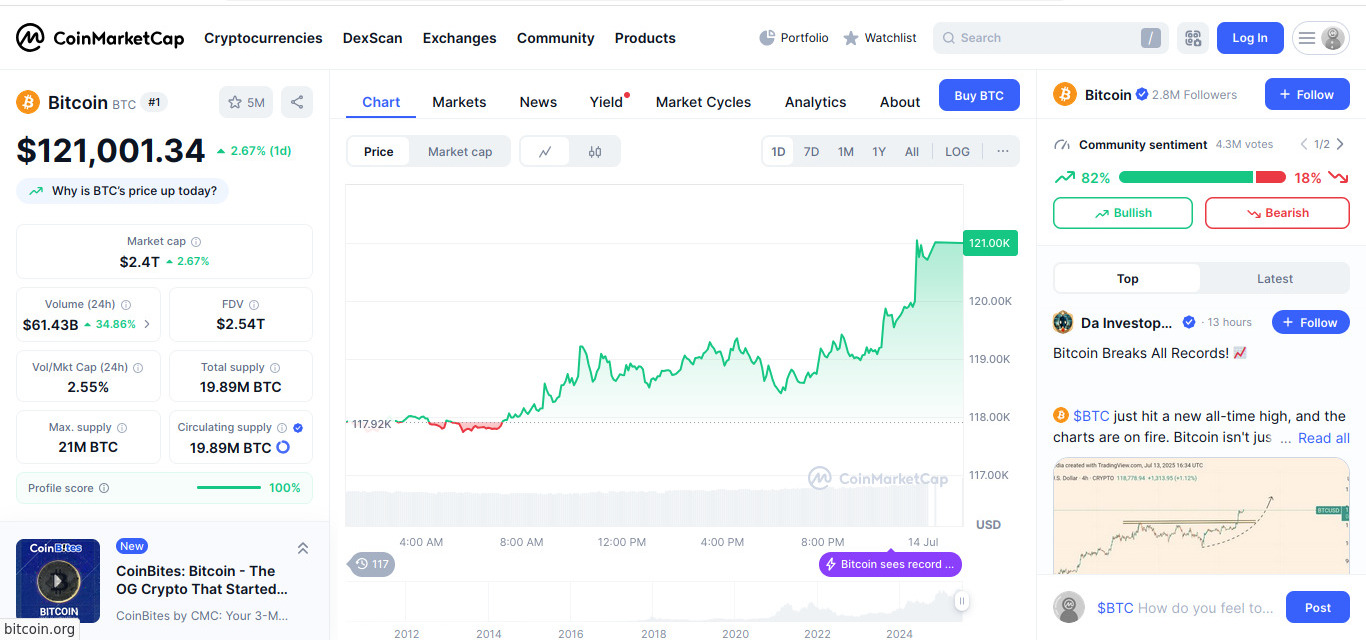Screen dimensions: 1366x640
Task: Click the CoinMarketCap logo
Action: tap(100, 38)
